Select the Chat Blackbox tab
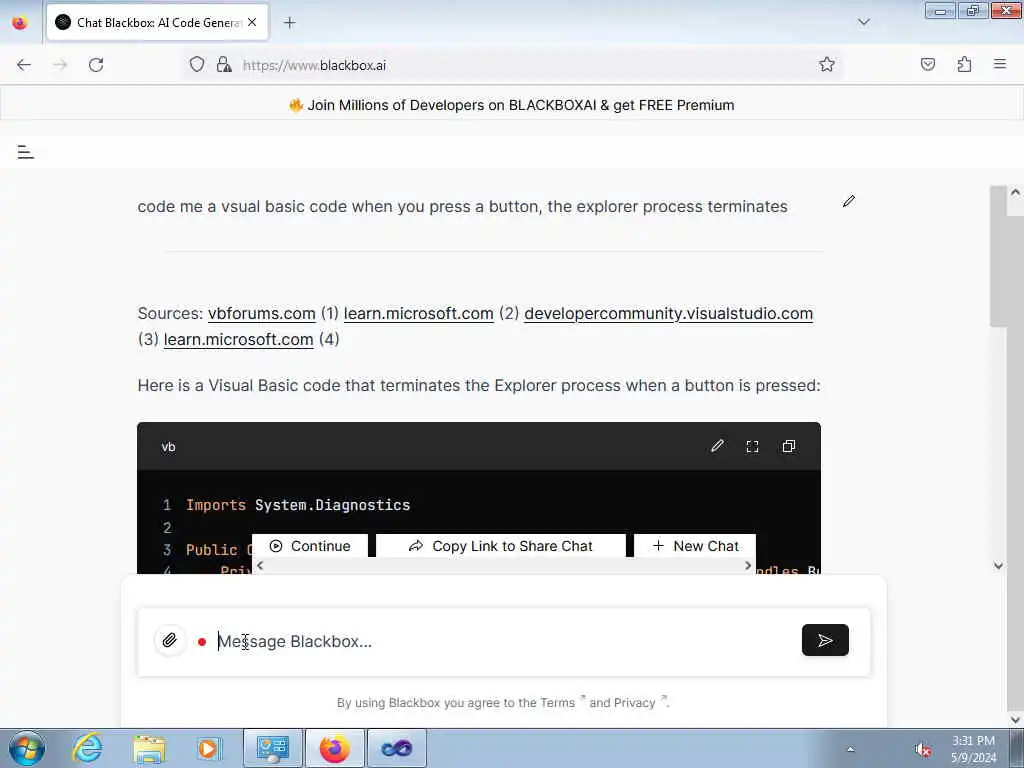This screenshot has height=768, width=1024. tap(157, 23)
